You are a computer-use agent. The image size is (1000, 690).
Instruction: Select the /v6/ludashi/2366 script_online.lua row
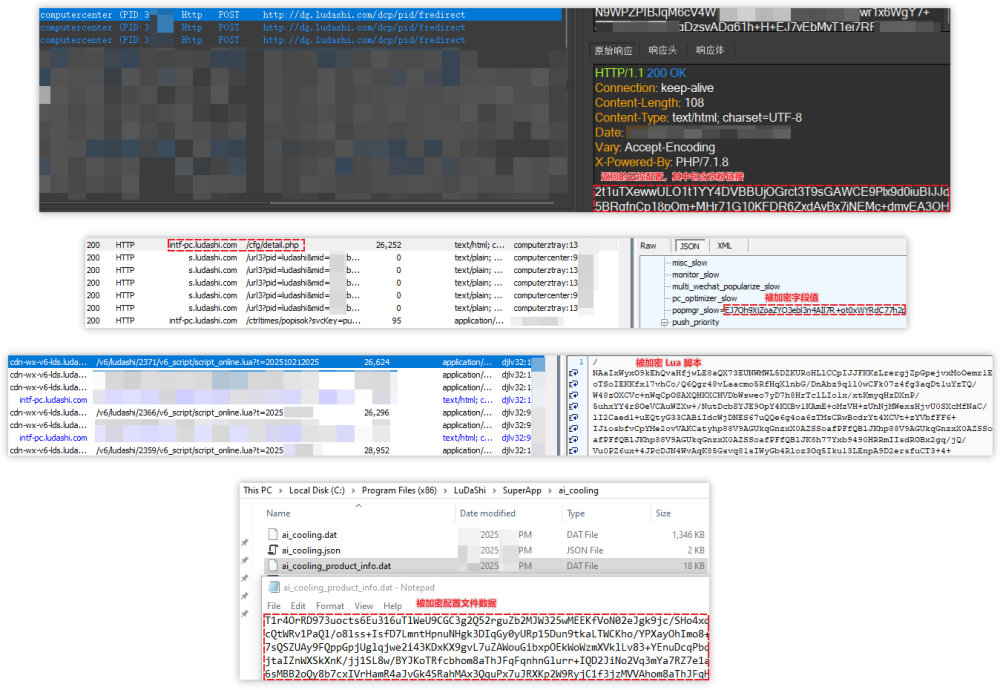pos(277,413)
